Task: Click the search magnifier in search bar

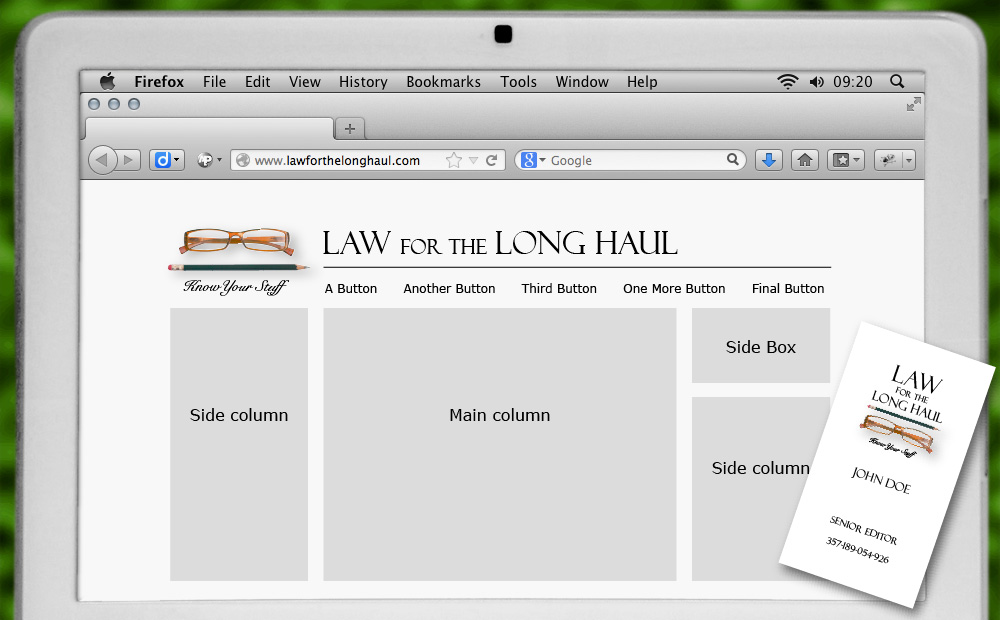Action: (733, 159)
